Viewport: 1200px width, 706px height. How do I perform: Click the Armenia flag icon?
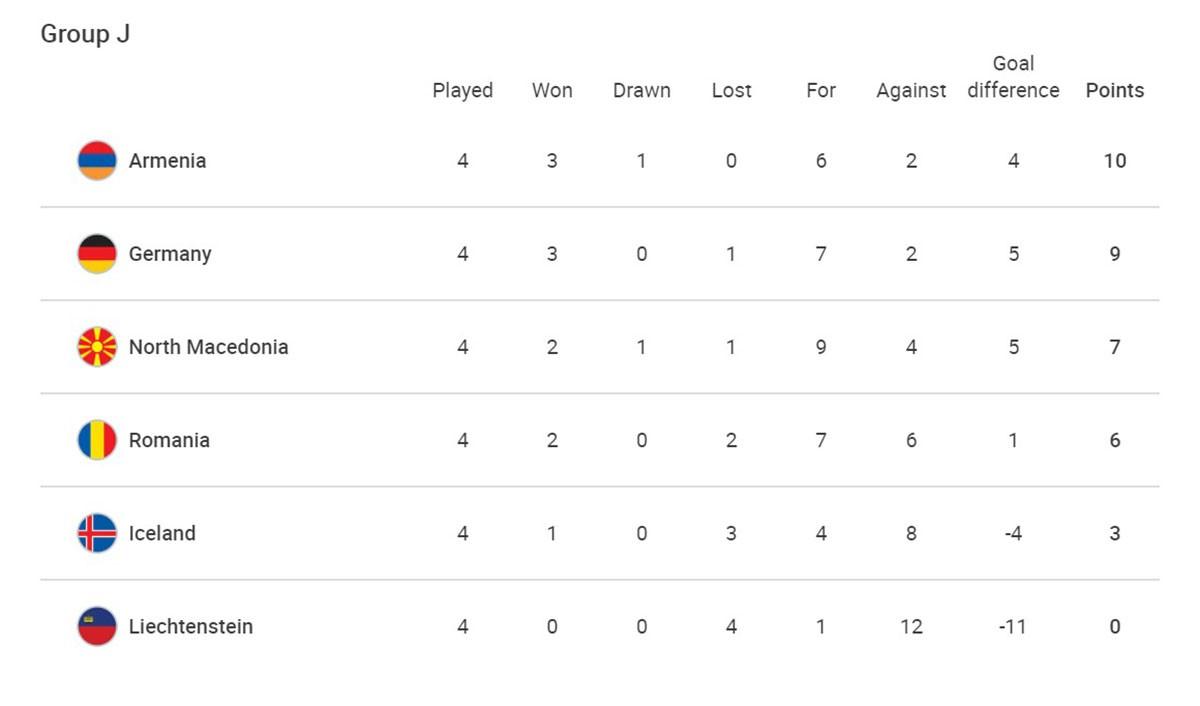[97, 160]
